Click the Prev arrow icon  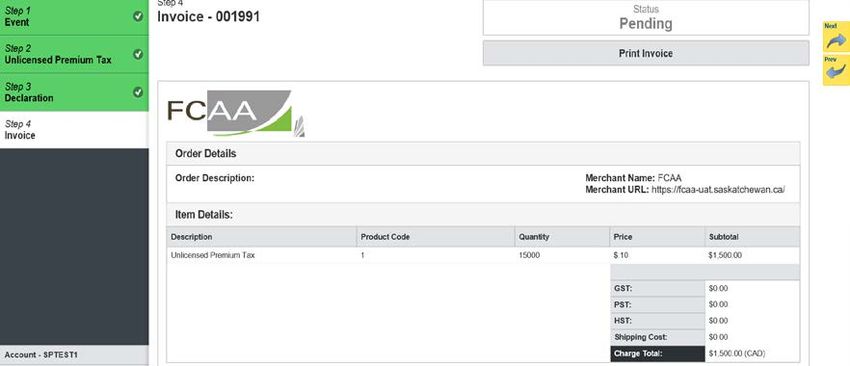[836, 69]
